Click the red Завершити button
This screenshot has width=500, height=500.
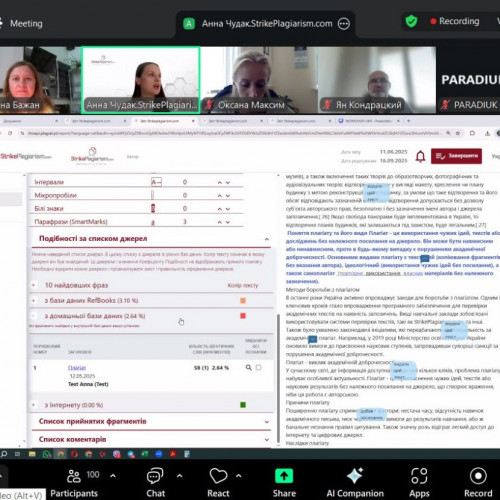coord(456,156)
